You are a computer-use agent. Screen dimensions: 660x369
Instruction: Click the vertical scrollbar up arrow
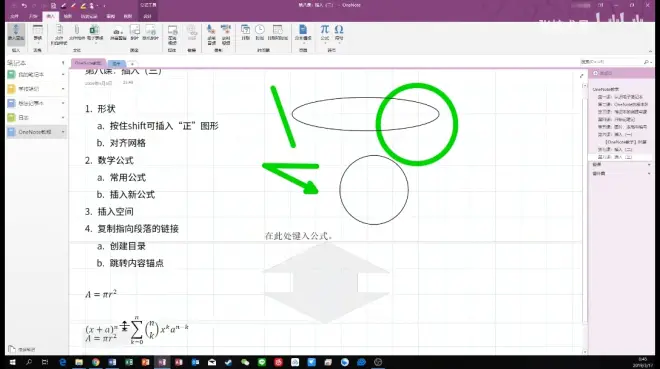point(585,85)
